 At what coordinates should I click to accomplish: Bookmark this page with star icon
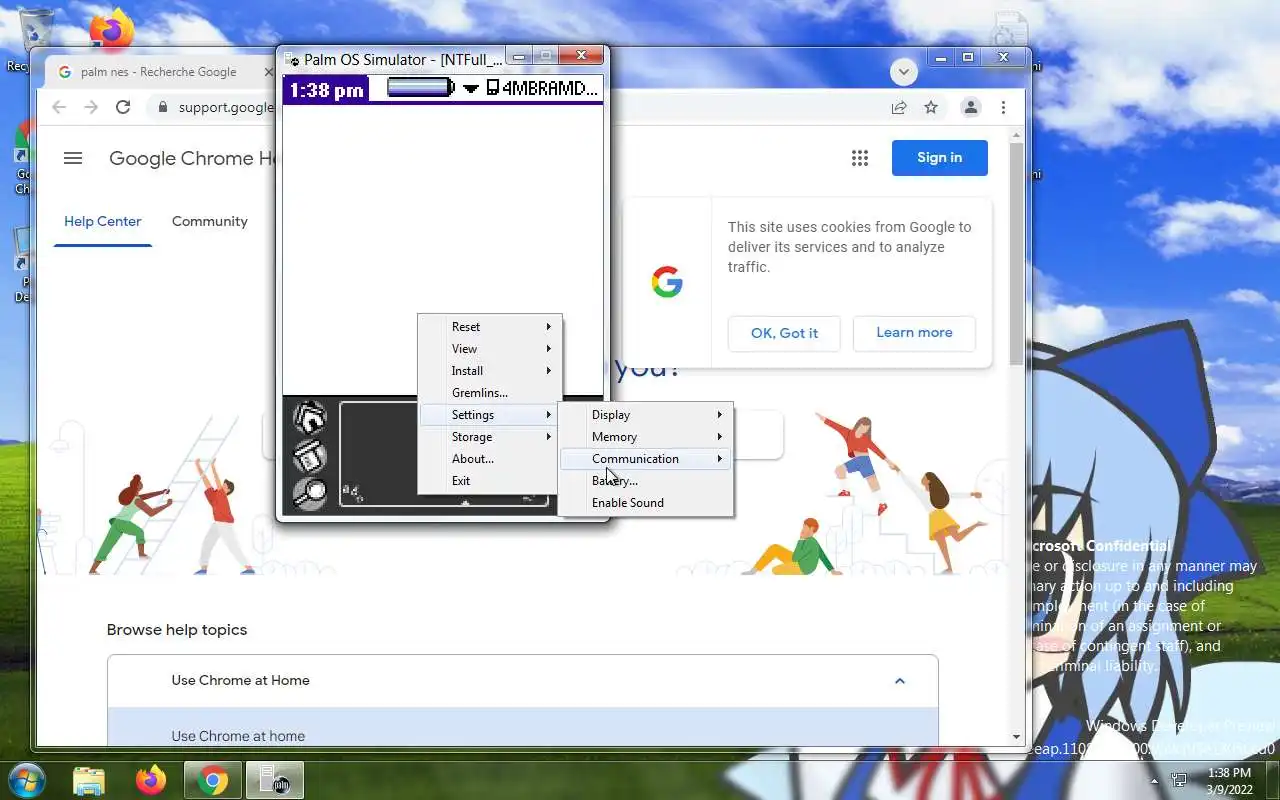(931, 107)
